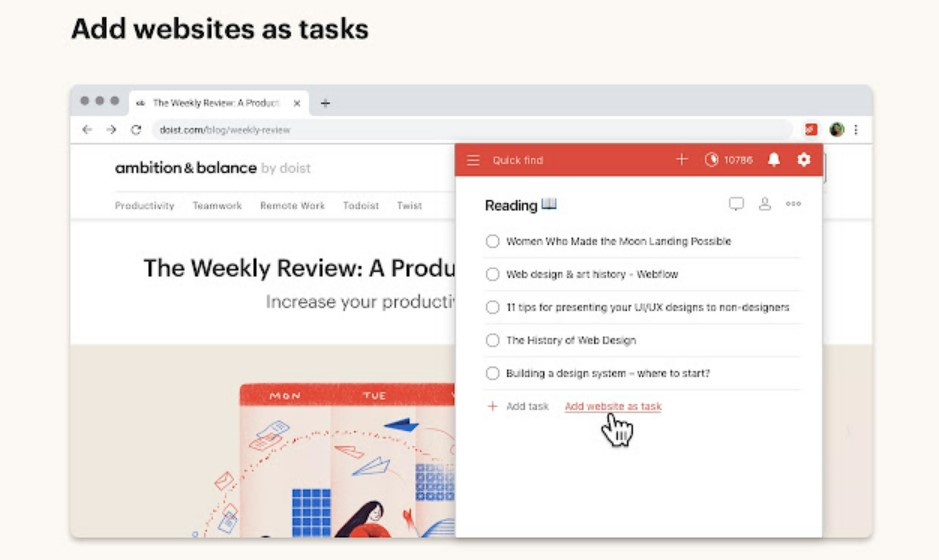Click the ambition & balance logo
The width and height of the screenshot is (939, 560).
coord(213,168)
